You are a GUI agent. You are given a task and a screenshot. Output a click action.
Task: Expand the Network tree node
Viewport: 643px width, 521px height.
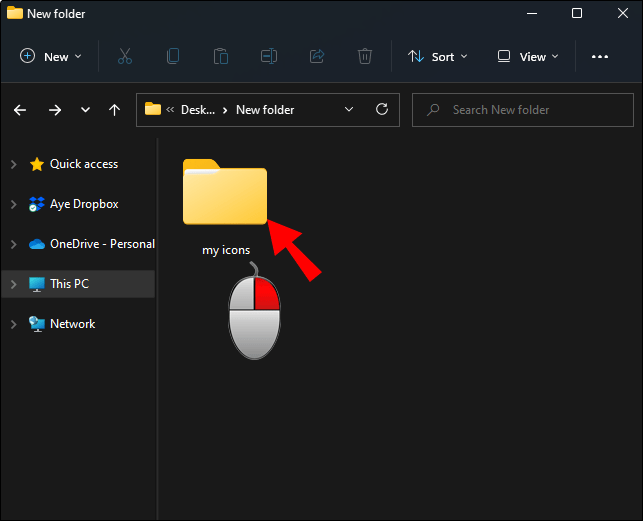tap(13, 324)
